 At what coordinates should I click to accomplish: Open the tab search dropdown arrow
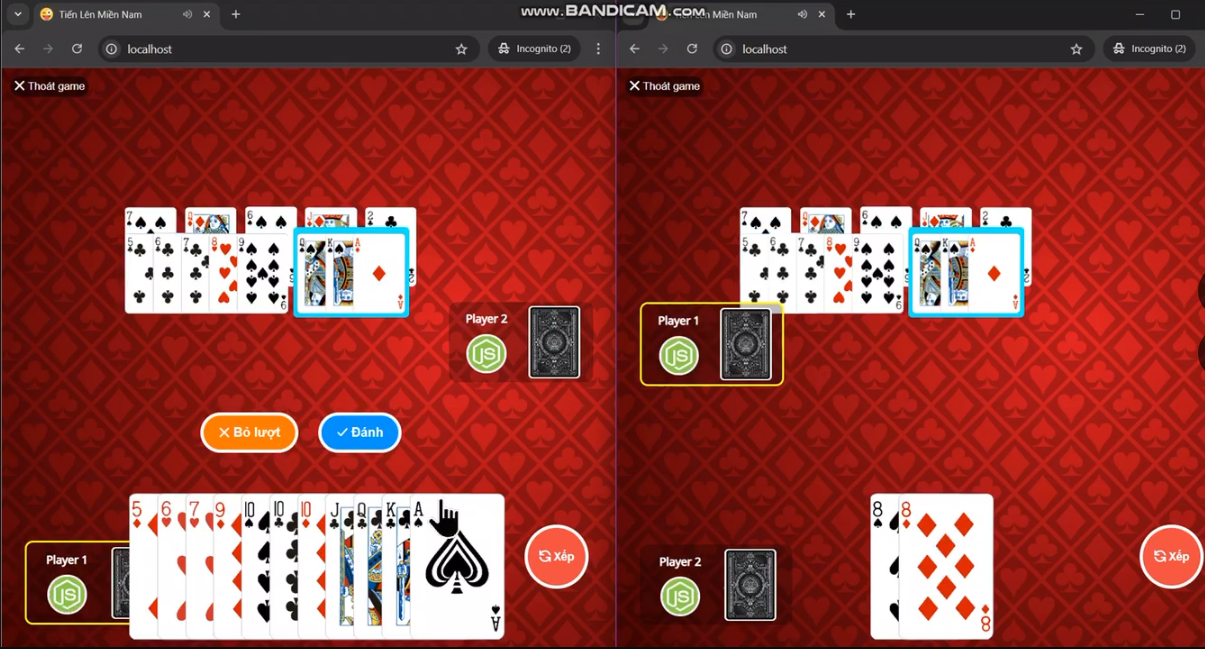tap(17, 15)
